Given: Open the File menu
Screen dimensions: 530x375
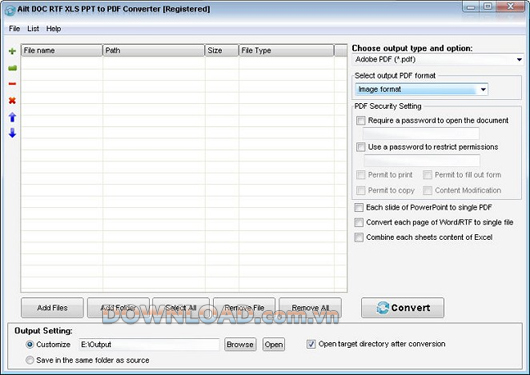Looking at the screenshot, I should click(14, 29).
